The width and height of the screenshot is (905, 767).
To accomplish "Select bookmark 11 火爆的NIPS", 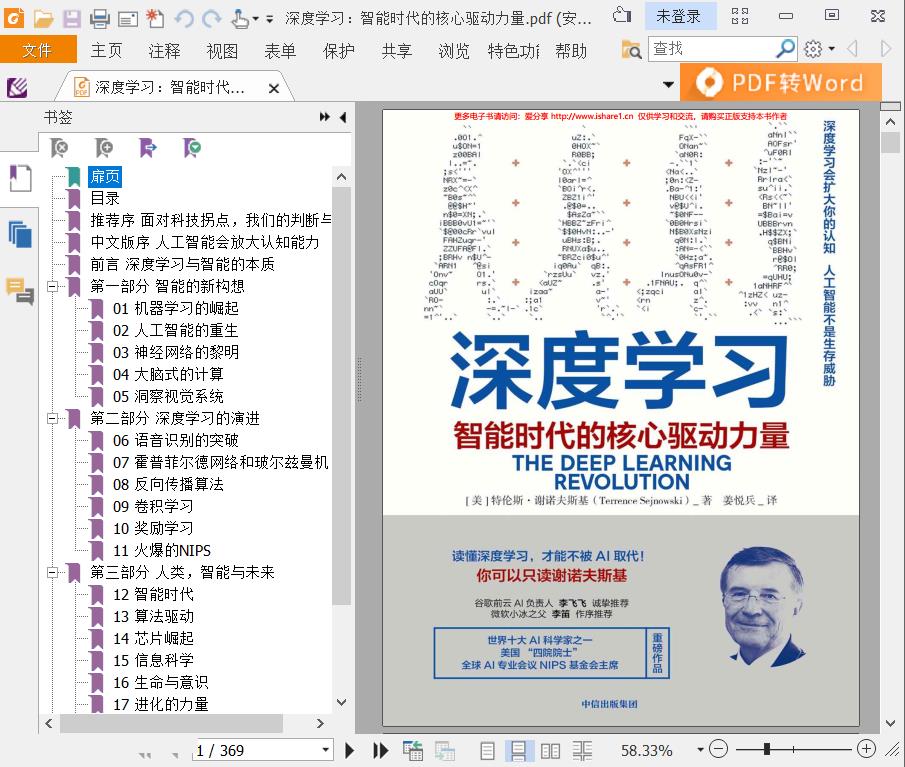I will click(x=162, y=551).
